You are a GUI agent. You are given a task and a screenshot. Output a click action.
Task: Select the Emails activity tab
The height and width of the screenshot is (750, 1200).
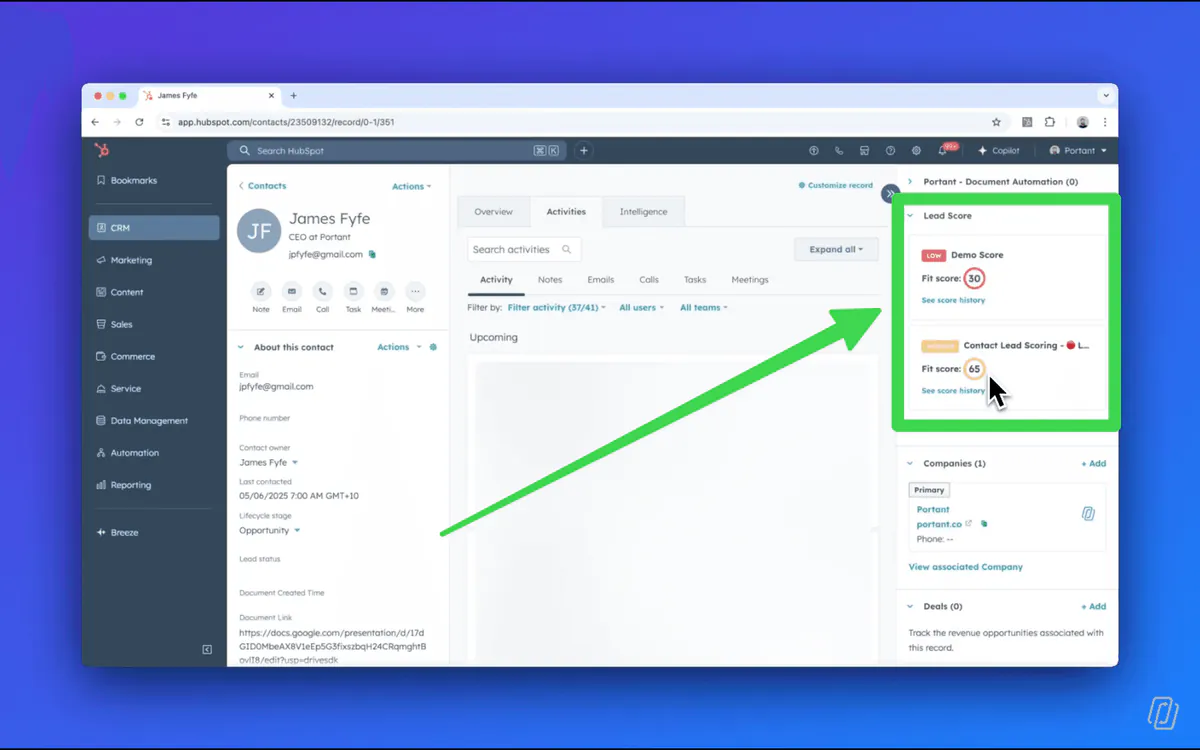pyautogui.click(x=601, y=280)
